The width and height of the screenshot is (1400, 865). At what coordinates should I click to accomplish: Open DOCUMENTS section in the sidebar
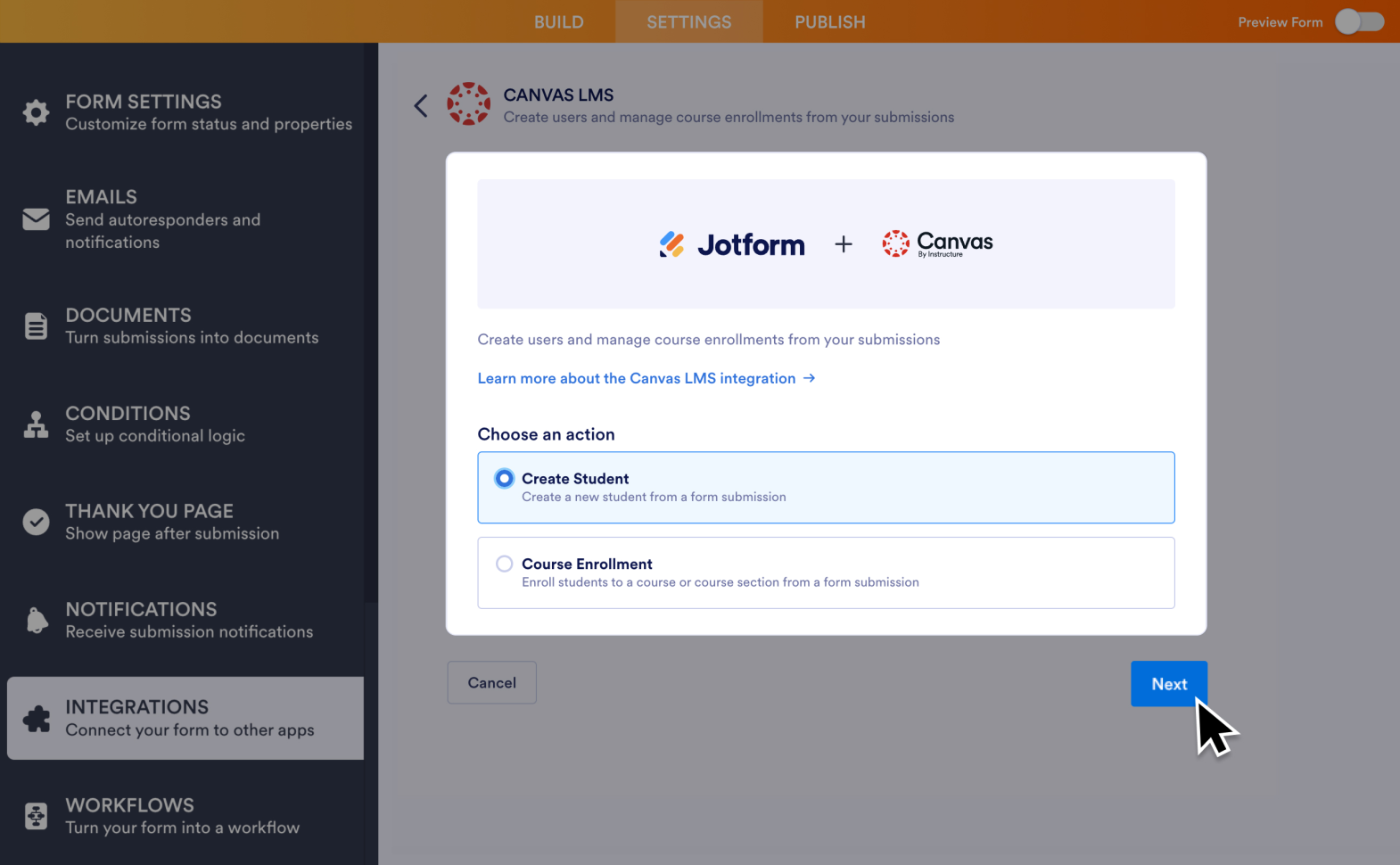pyautogui.click(x=185, y=326)
